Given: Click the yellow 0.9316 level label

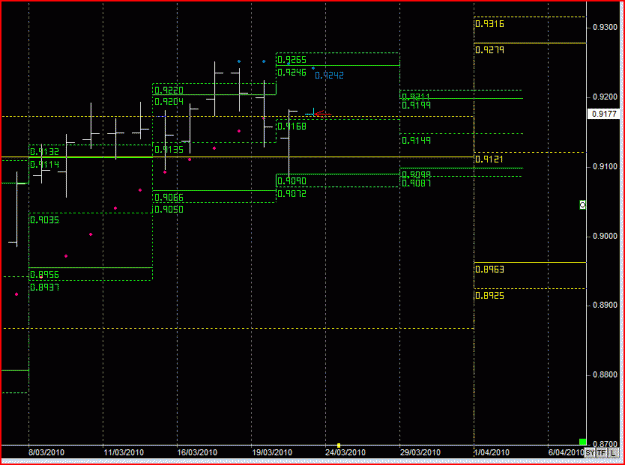Looking at the screenshot, I should 490,24.
